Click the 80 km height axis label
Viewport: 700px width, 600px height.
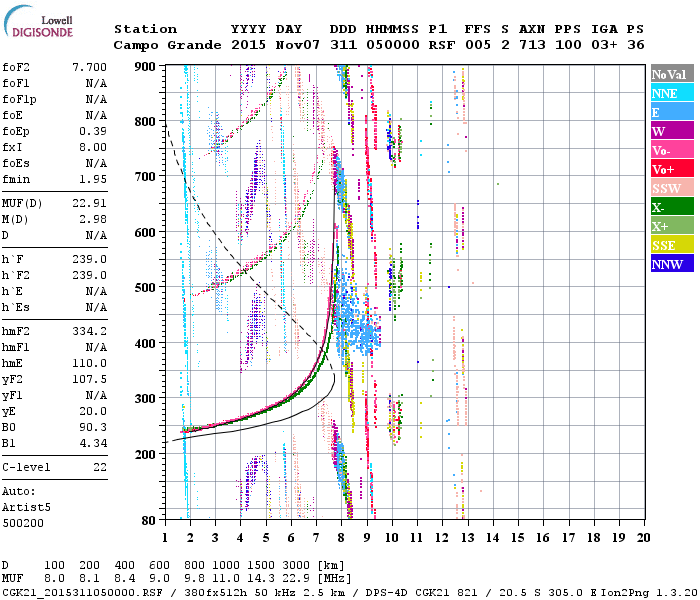pyautogui.click(x=148, y=520)
